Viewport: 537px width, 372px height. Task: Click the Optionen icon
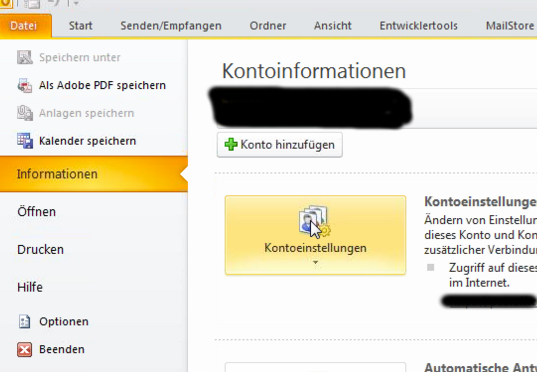(x=24, y=322)
